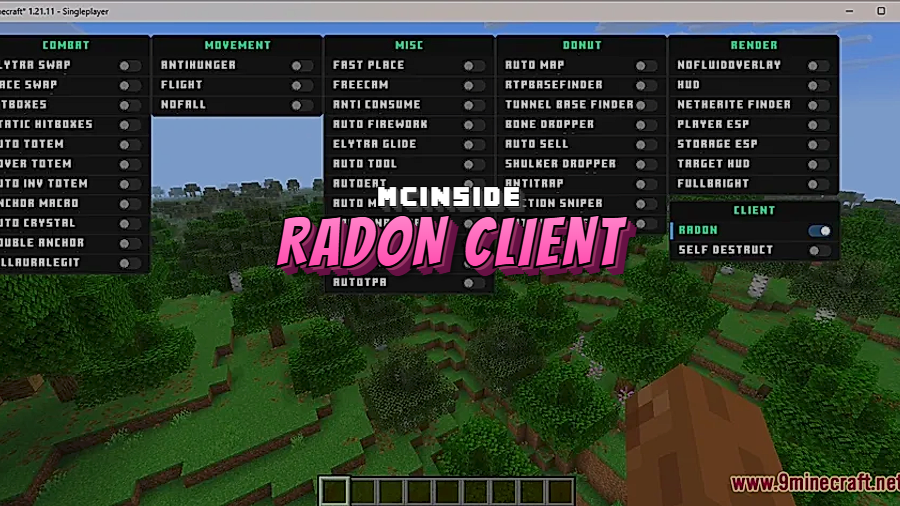
Task: Toggle the Self Destruct switch
Action: tap(818, 250)
